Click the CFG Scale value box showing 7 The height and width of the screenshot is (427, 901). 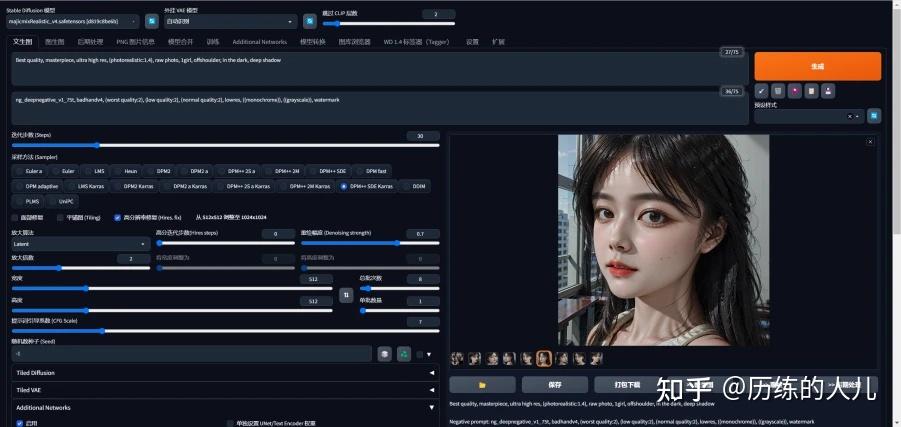coord(422,322)
